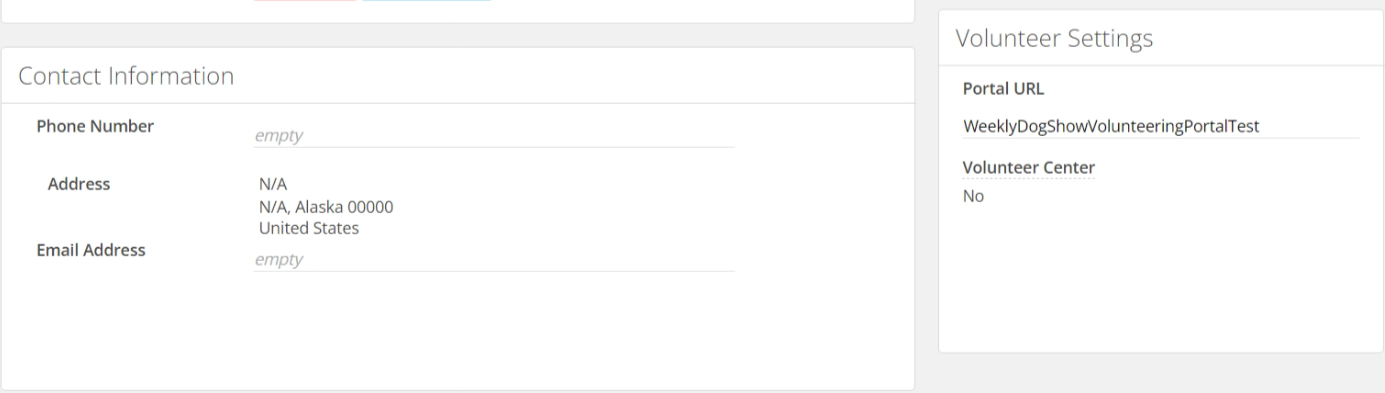The height and width of the screenshot is (393, 1385).
Task: Click gray gap between the two panels
Action: click(926, 200)
